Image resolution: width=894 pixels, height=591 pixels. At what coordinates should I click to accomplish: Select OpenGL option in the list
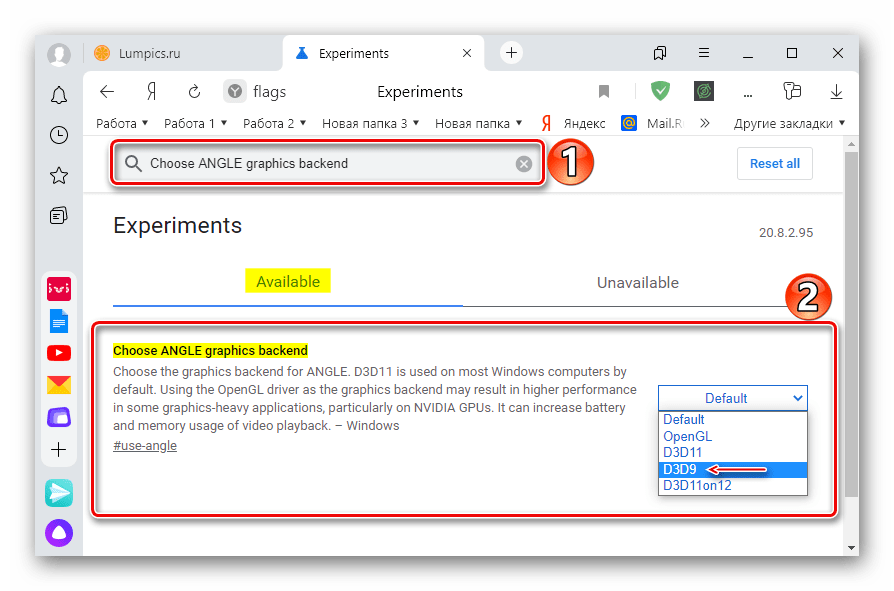pos(687,436)
